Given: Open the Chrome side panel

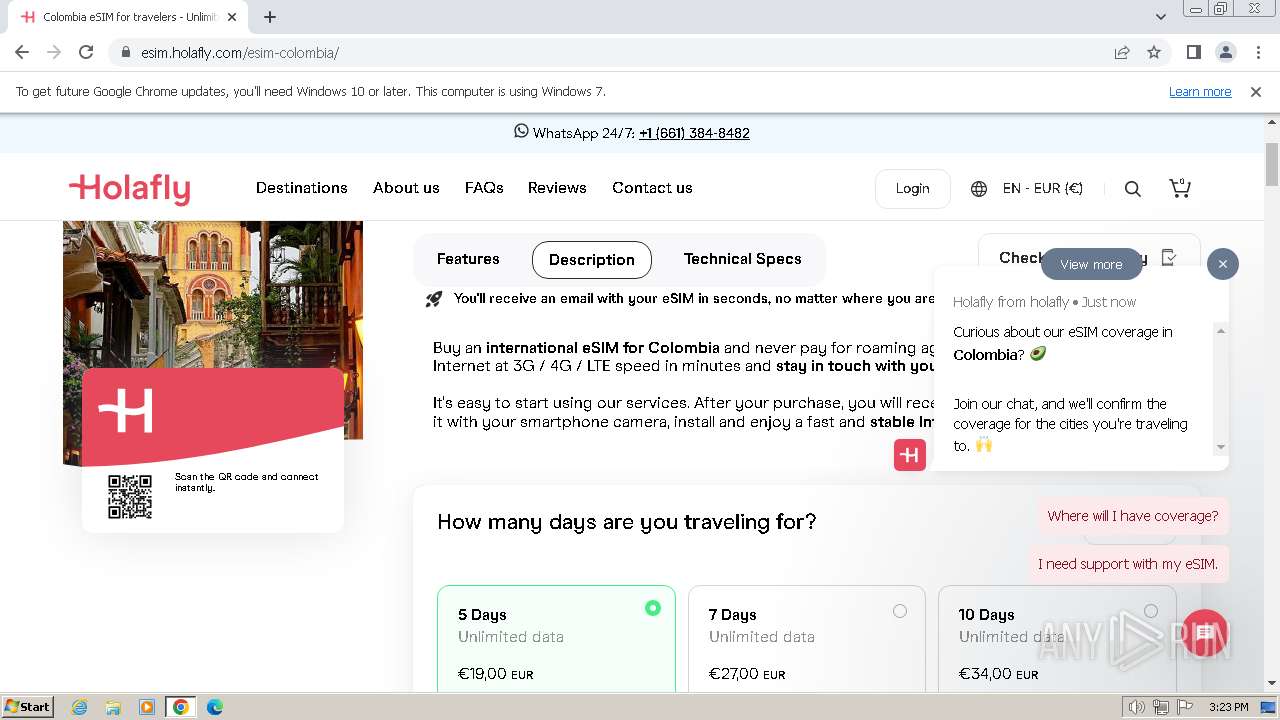Looking at the screenshot, I should 1194,52.
